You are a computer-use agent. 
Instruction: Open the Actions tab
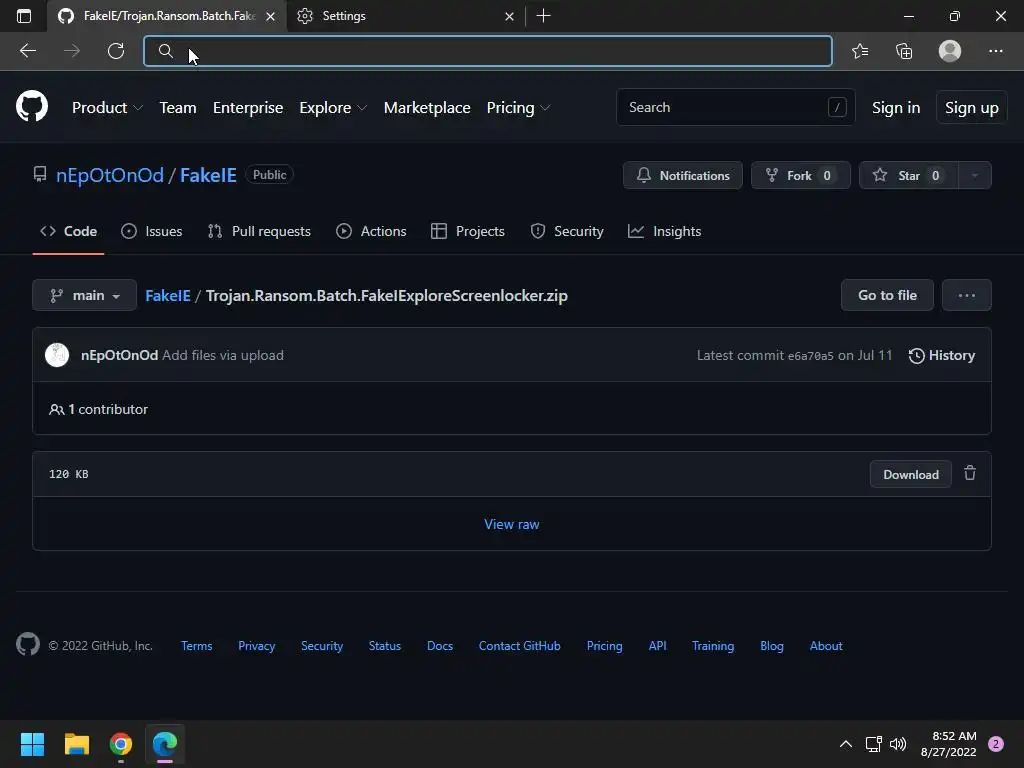point(371,231)
